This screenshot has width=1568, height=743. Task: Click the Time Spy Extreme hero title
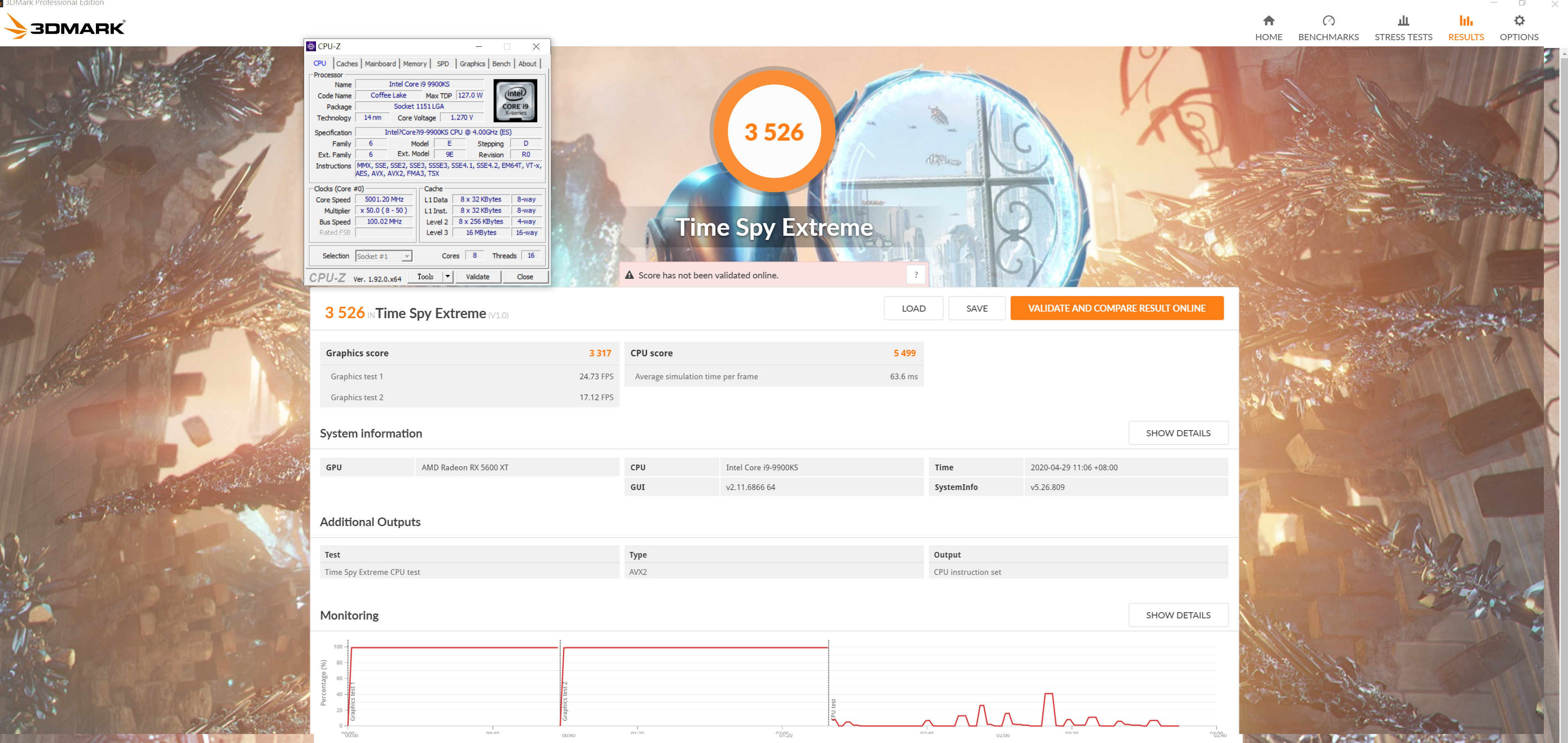point(774,227)
